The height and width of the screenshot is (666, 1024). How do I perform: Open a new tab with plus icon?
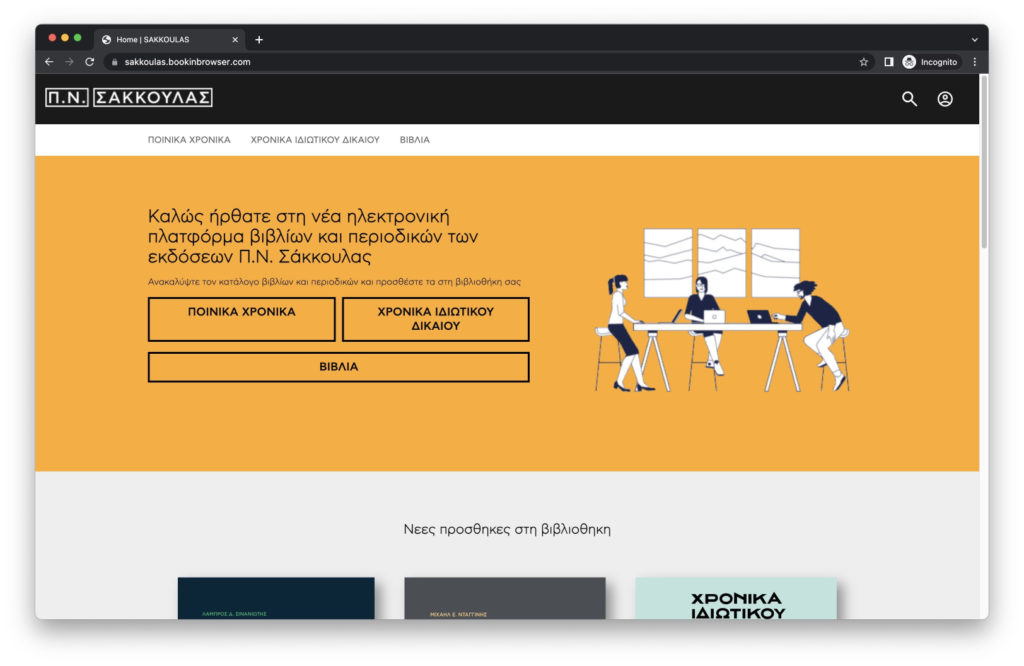pos(259,40)
